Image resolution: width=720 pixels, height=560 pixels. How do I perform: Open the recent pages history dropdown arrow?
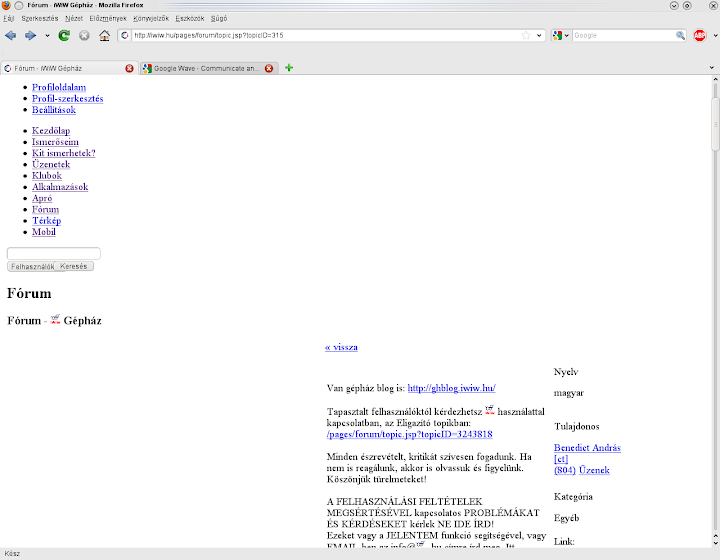point(47,35)
